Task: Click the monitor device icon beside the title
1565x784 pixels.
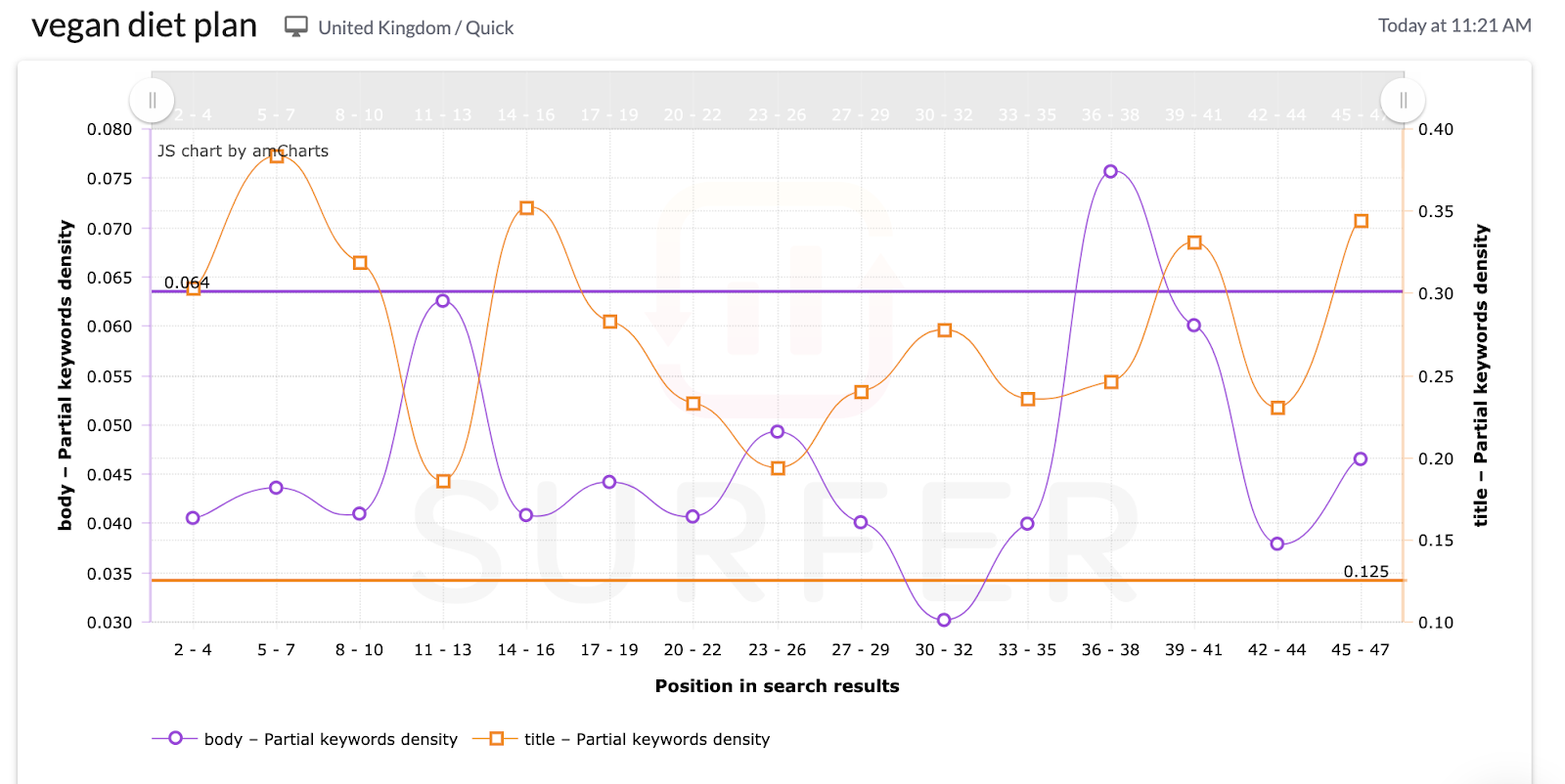Action: click(x=295, y=25)
